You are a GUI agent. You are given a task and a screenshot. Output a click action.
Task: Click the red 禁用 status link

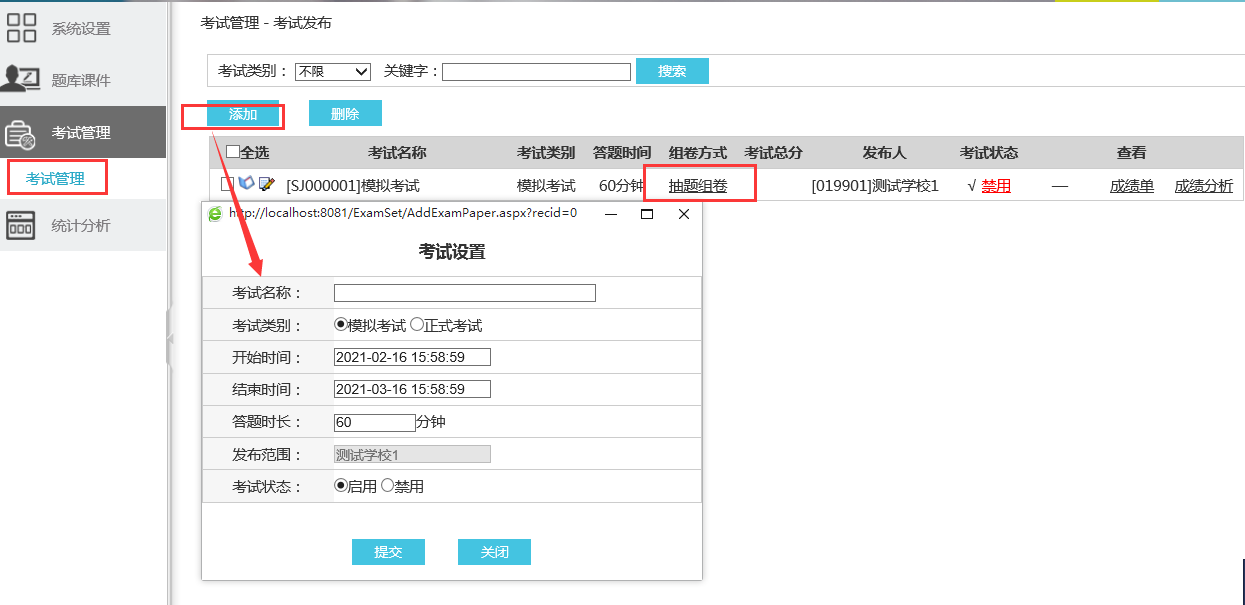(x=996, y=186)
